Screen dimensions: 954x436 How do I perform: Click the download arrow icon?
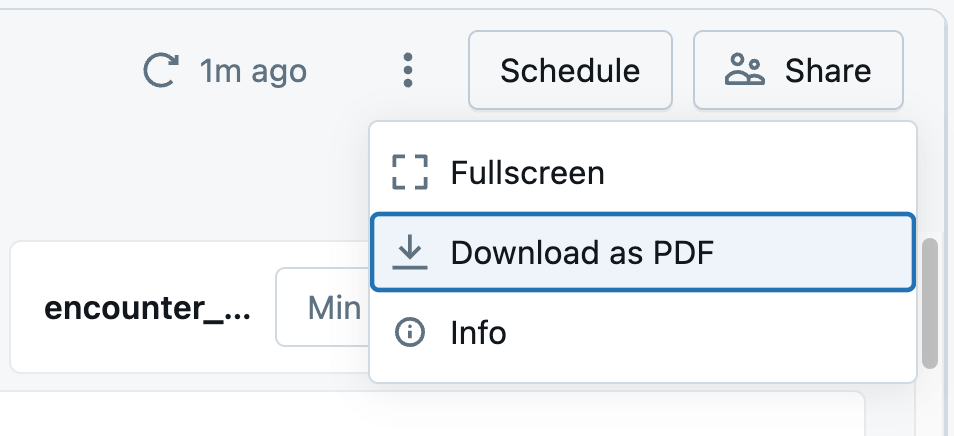[409, 253]
